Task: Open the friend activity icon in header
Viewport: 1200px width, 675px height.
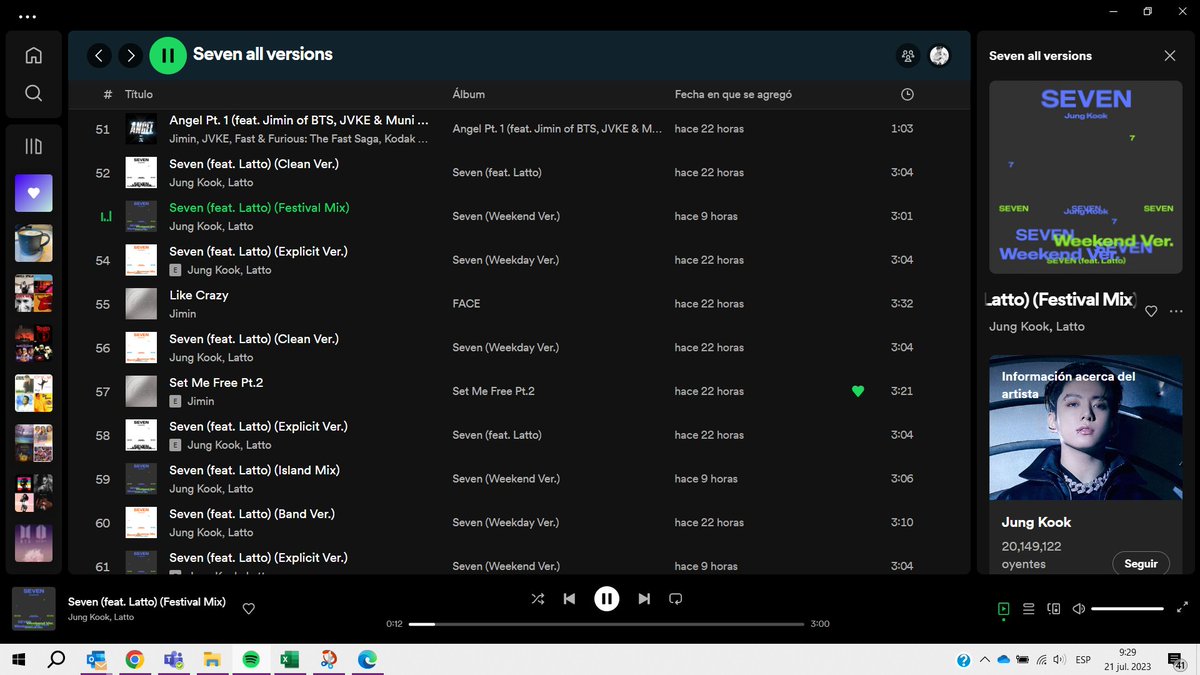Action: 907,56
